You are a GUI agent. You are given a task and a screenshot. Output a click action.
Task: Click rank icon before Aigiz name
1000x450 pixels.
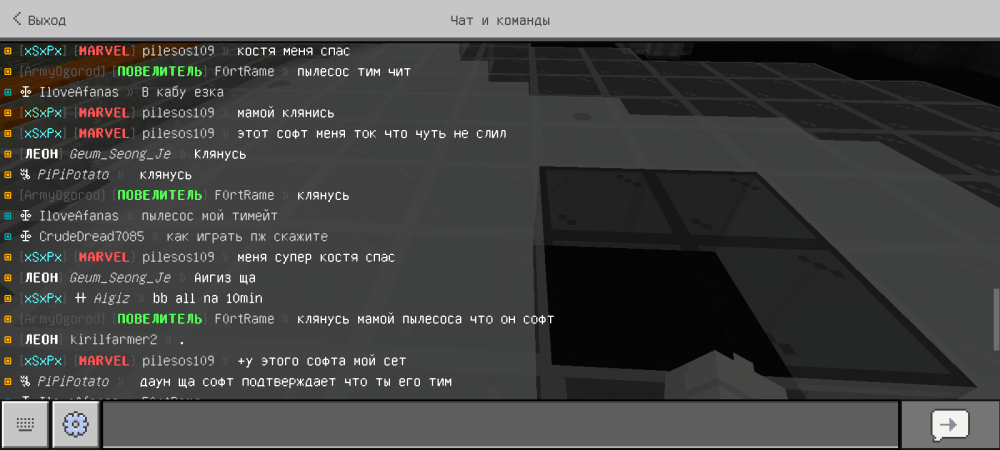pyautogui.click(x=80, y=298)
